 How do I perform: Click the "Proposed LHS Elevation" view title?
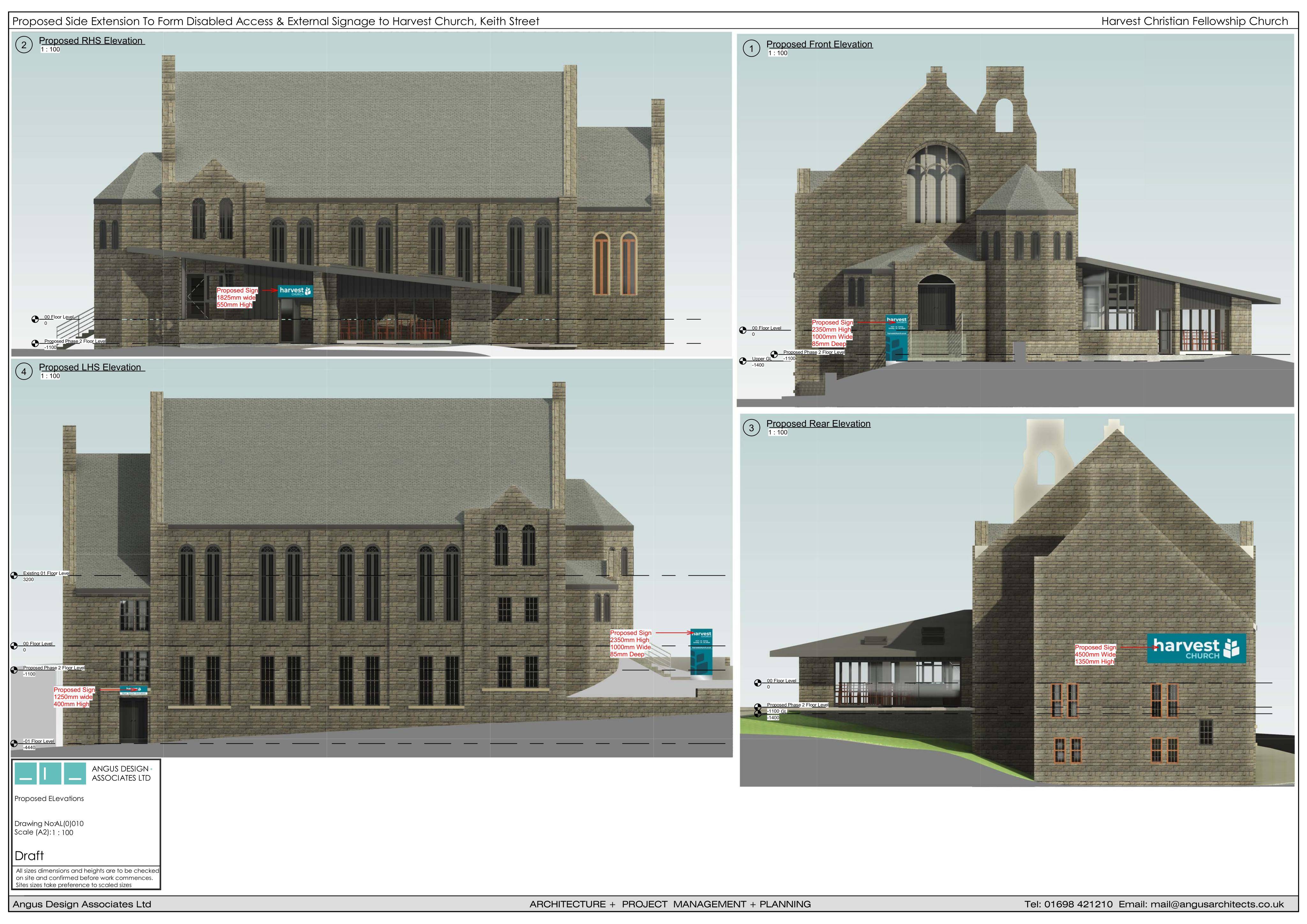91,367
